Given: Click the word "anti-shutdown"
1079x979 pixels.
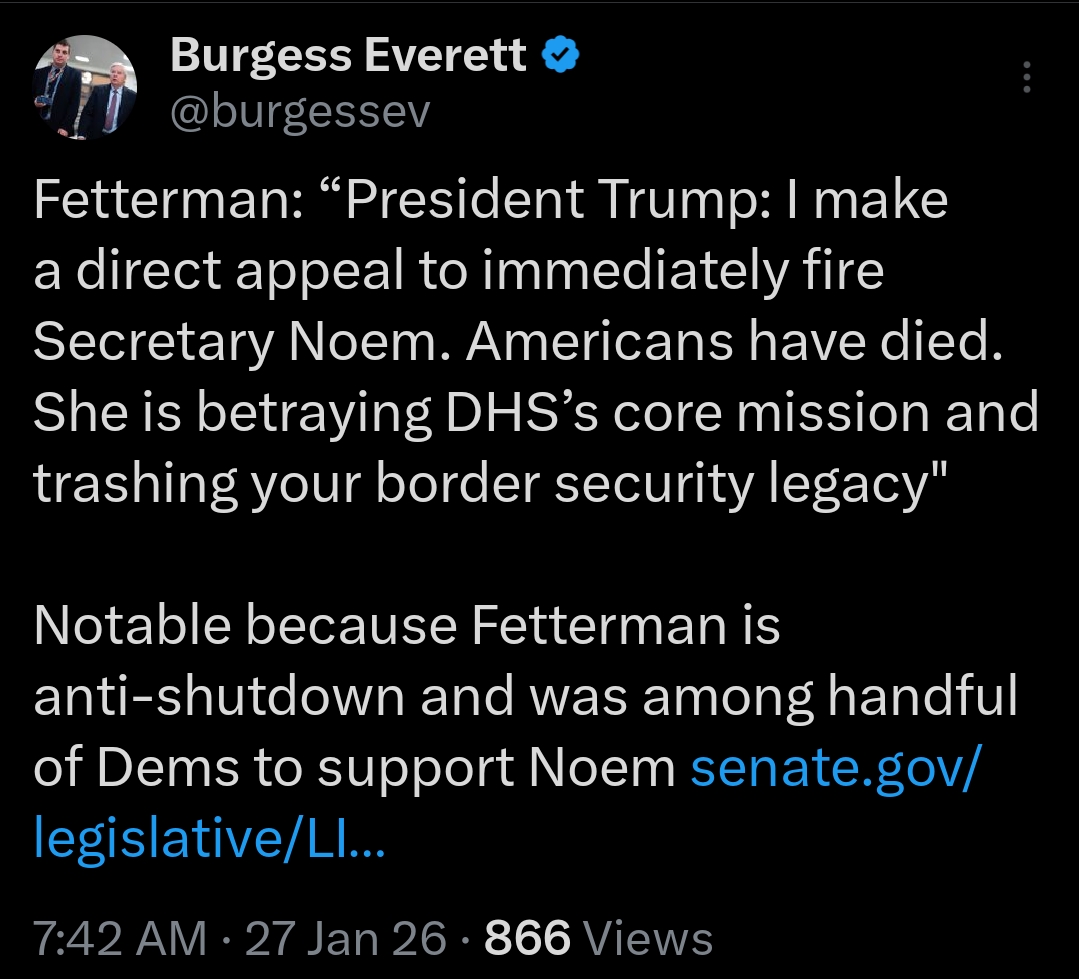Looking at the screenshot, I should click(220, 697).
